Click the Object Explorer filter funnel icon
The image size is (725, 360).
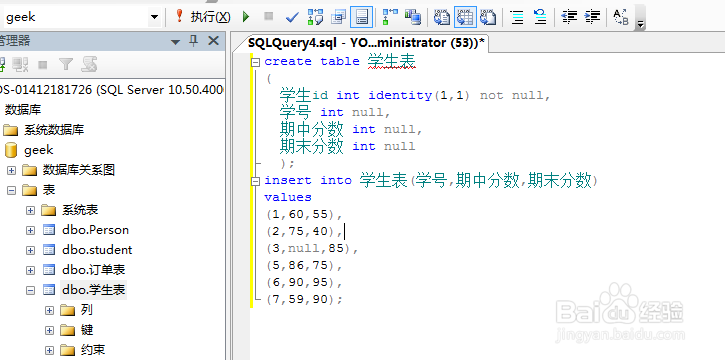(66, 65)
